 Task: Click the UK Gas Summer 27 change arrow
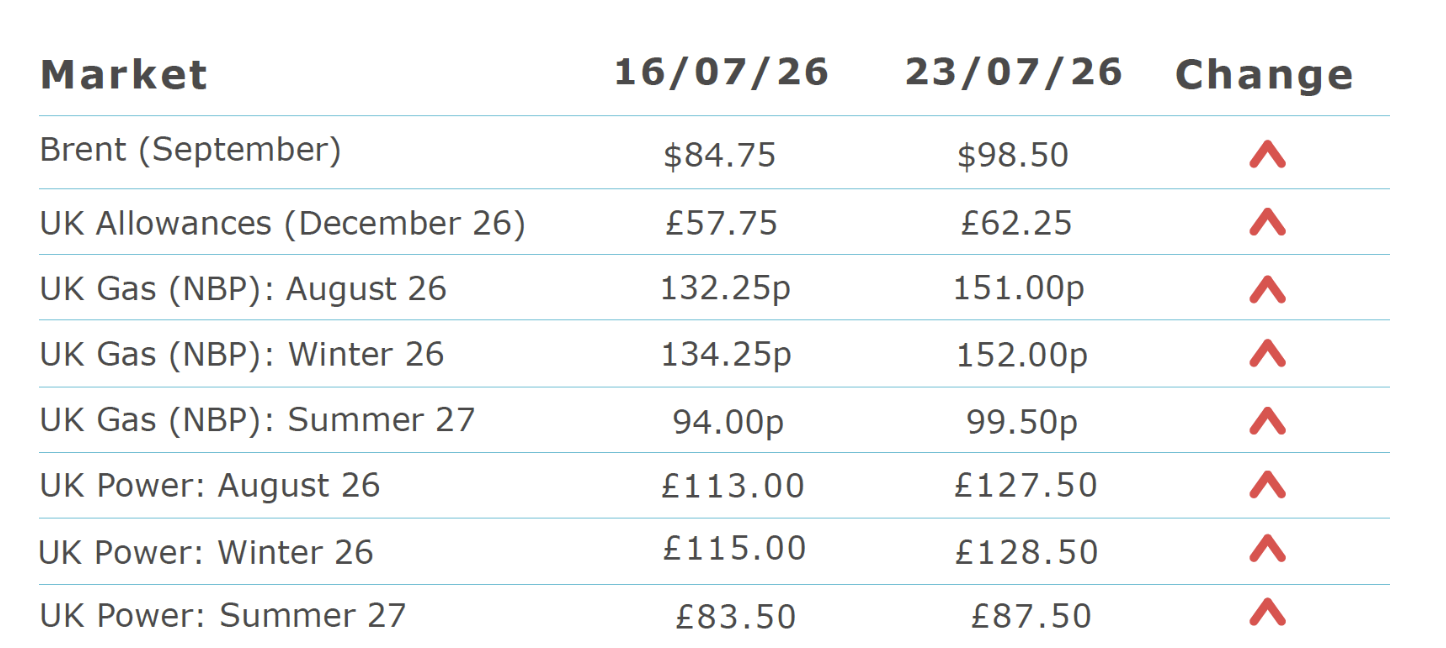pyautogui.click(x=1267, y=421)
